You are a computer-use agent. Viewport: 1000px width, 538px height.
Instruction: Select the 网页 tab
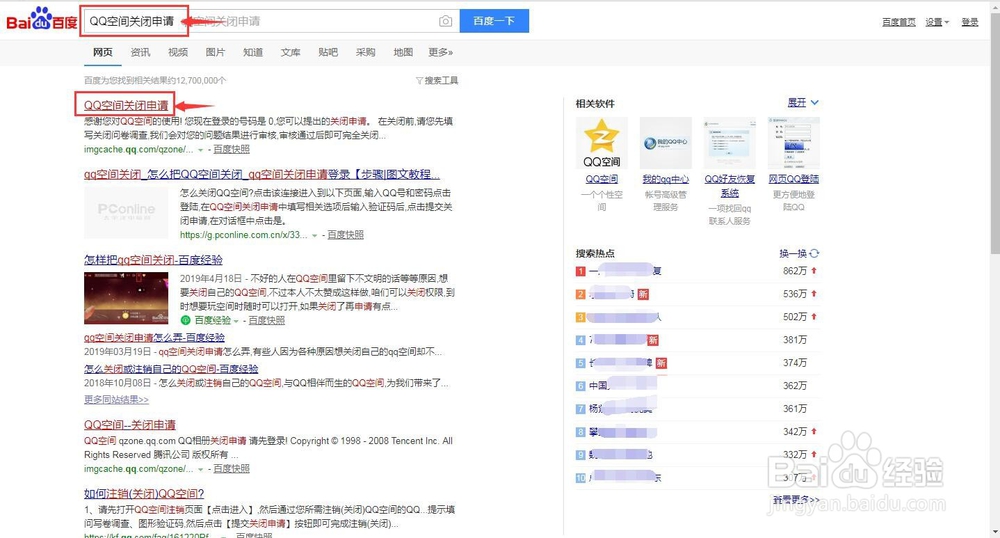coord(102,52)
